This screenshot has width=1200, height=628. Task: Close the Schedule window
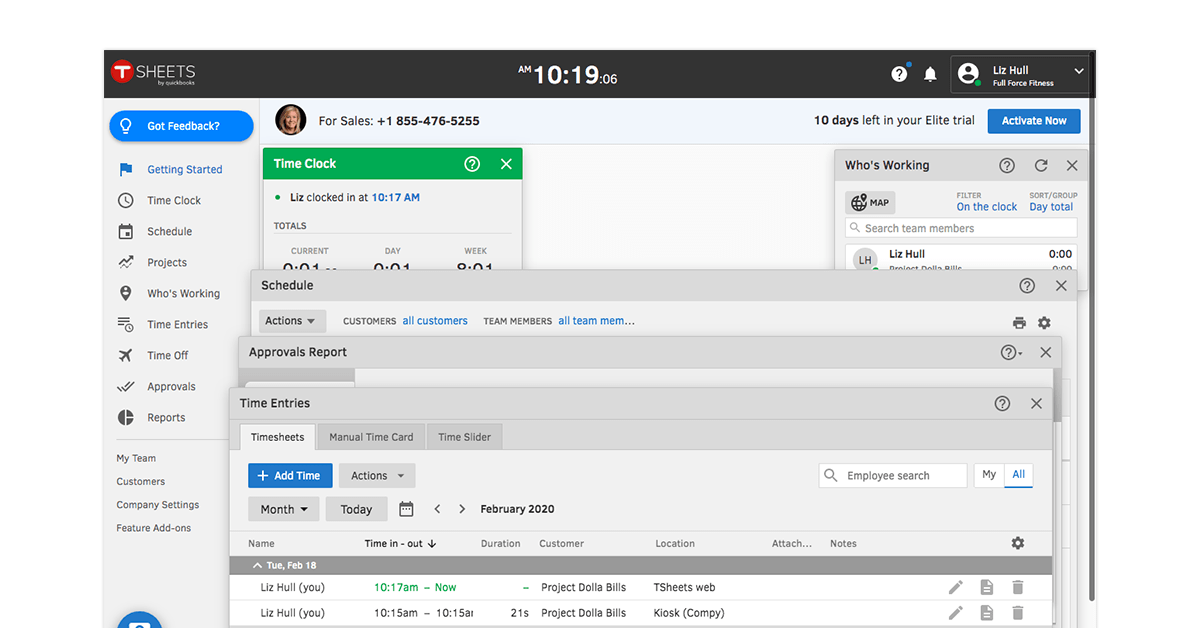(1061, 286)
